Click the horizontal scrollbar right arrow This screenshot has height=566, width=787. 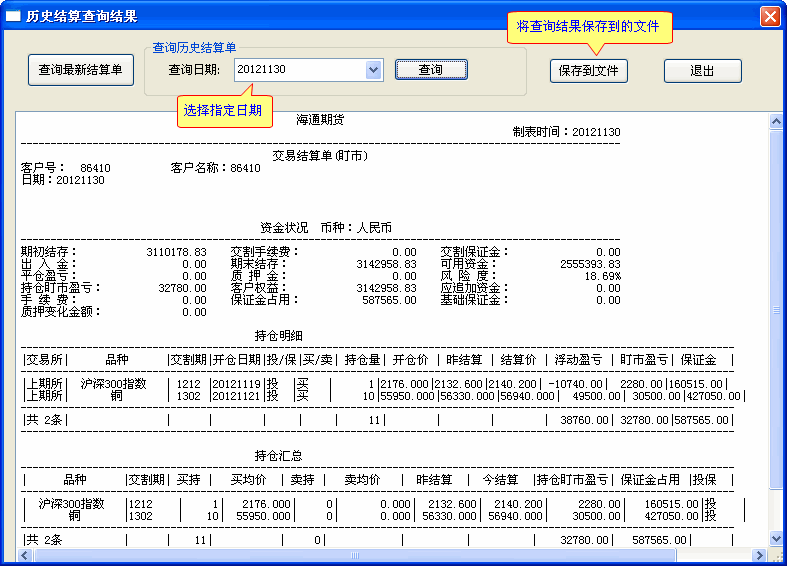point(760,555)
